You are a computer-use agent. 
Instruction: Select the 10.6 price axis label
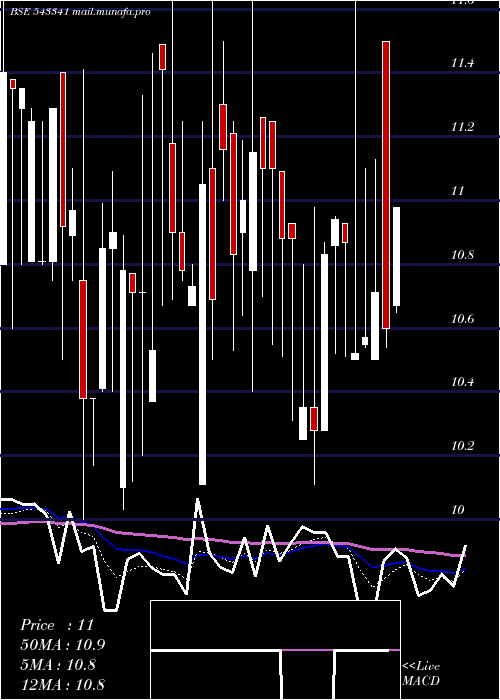(462, 319)
